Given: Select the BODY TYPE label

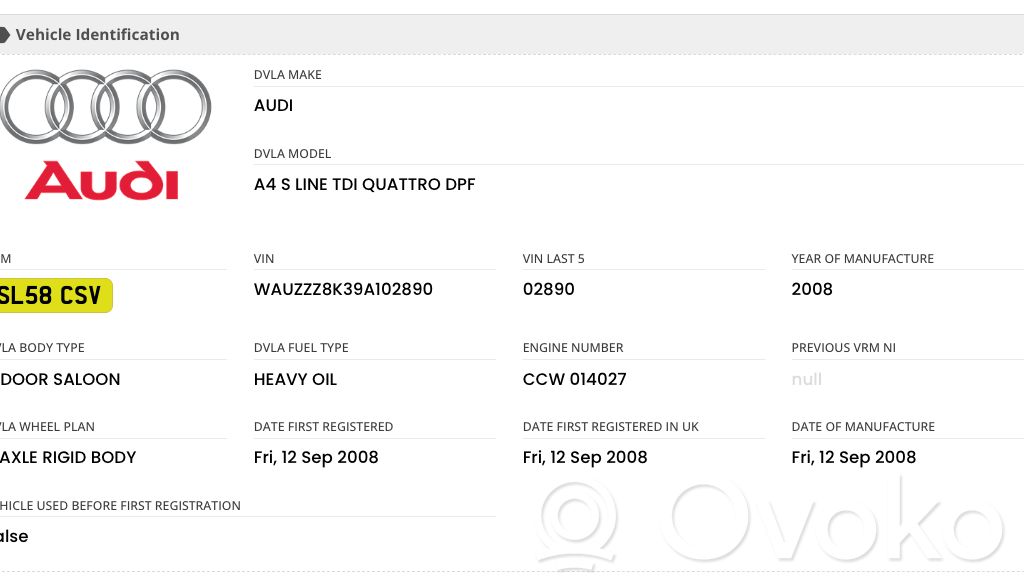Looking at the screenshot, I should 42,348.
